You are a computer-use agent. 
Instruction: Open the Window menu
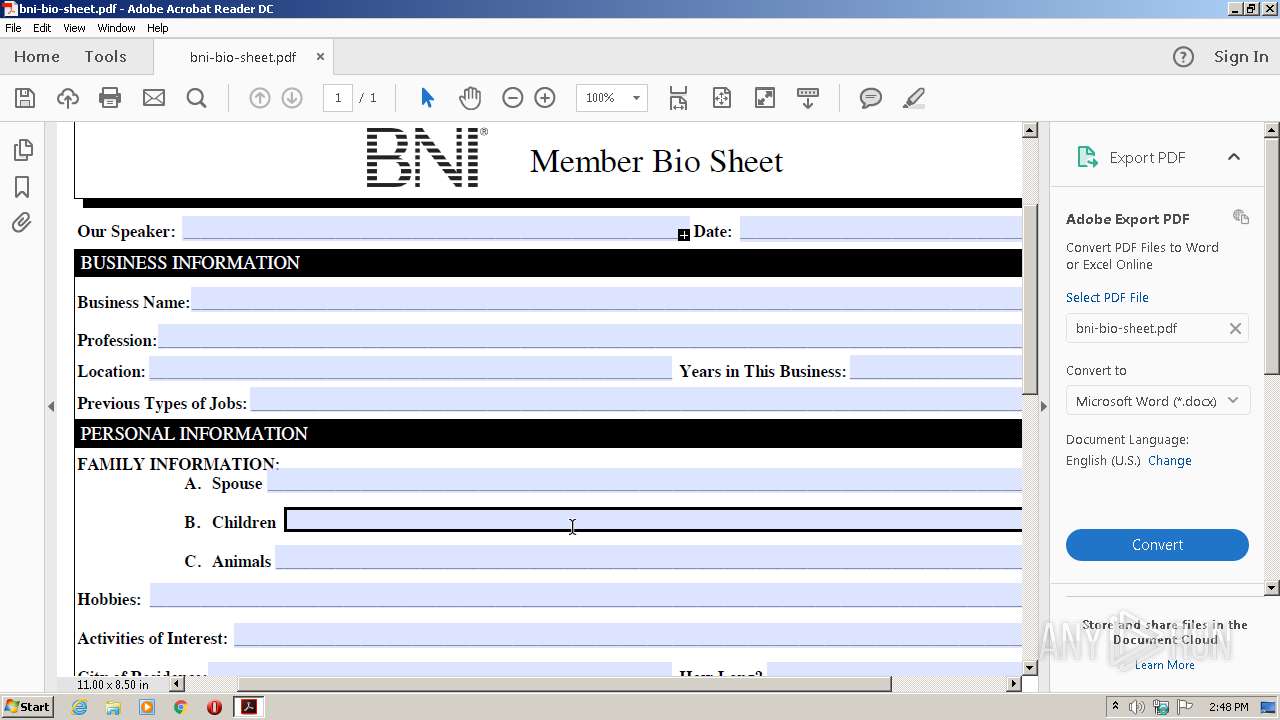[x=116, y=28]
